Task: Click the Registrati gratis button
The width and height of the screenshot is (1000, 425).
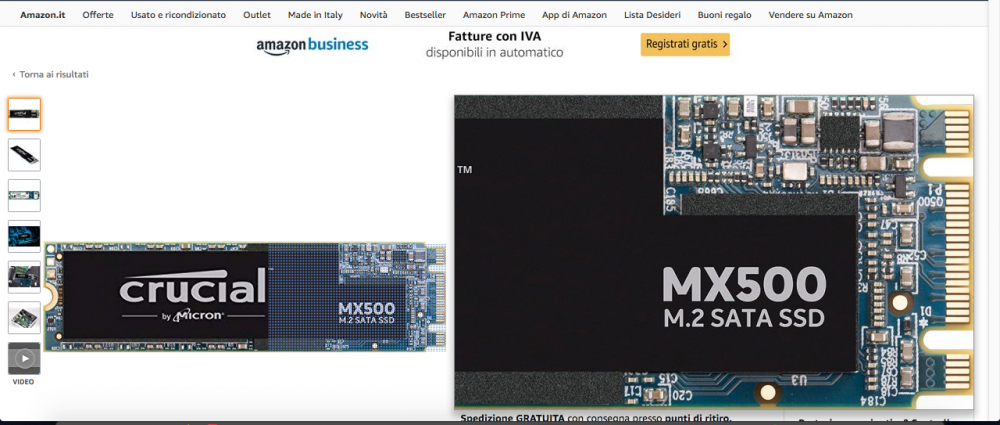Action: pos(685,45)
